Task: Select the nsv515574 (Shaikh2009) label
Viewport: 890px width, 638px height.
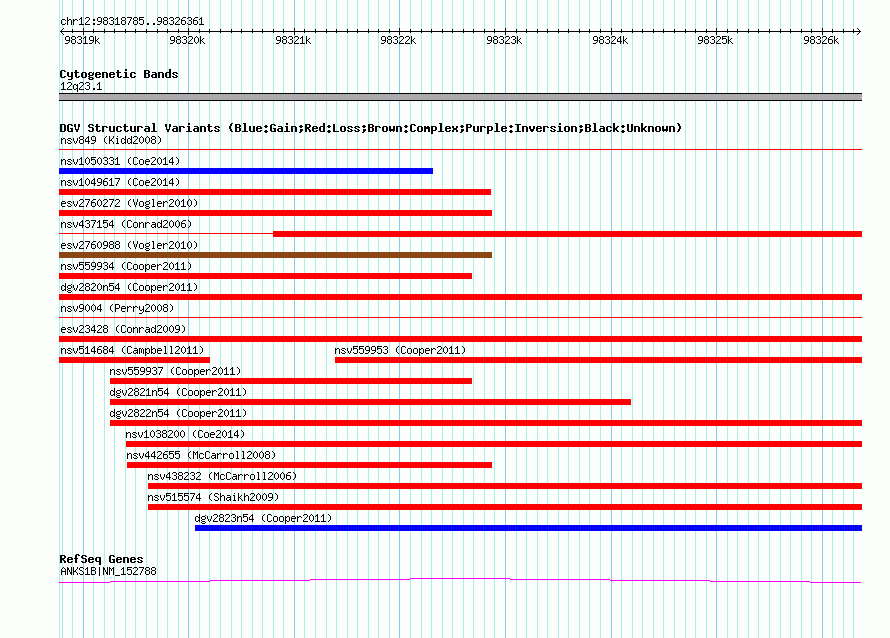Action: [x=213, y=497]
